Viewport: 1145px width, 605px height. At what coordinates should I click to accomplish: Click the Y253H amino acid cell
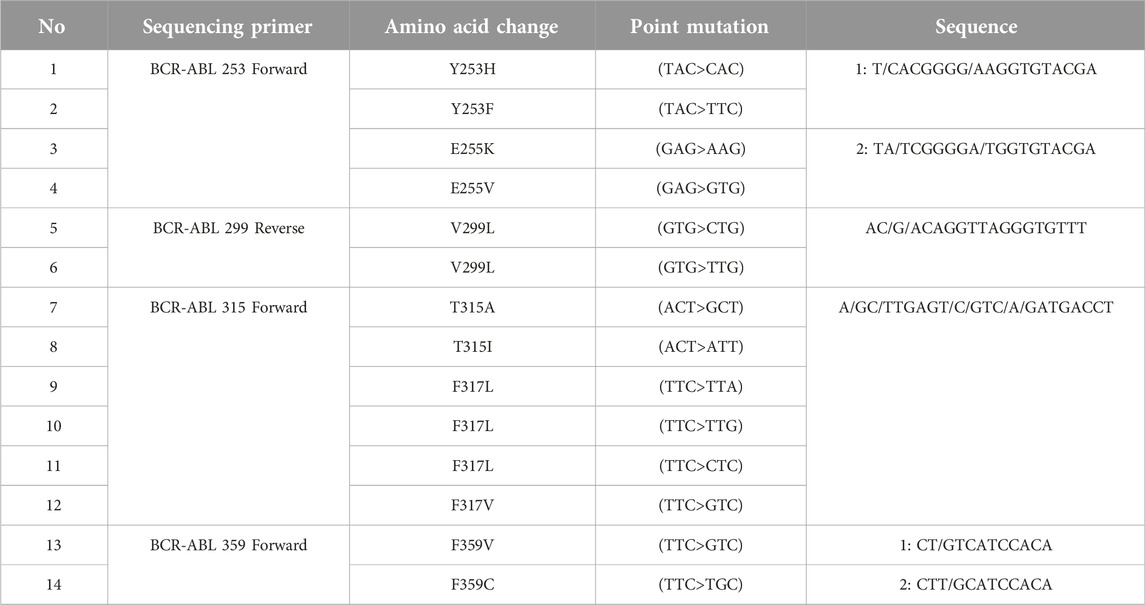point(472,70)
